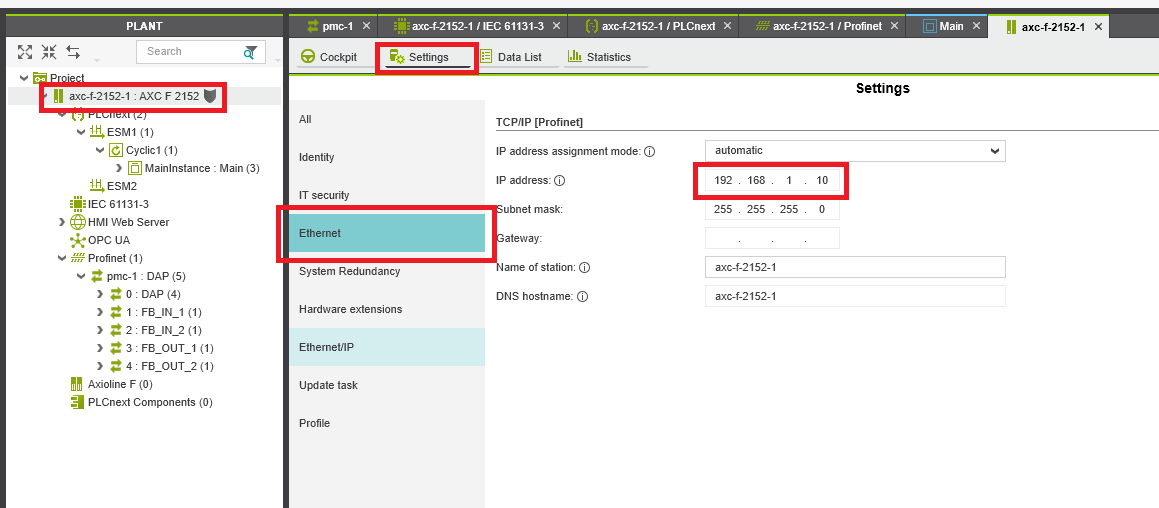Expand the HMI Web Server tree node
This screenshot has height=508, width=1159.
63,222
